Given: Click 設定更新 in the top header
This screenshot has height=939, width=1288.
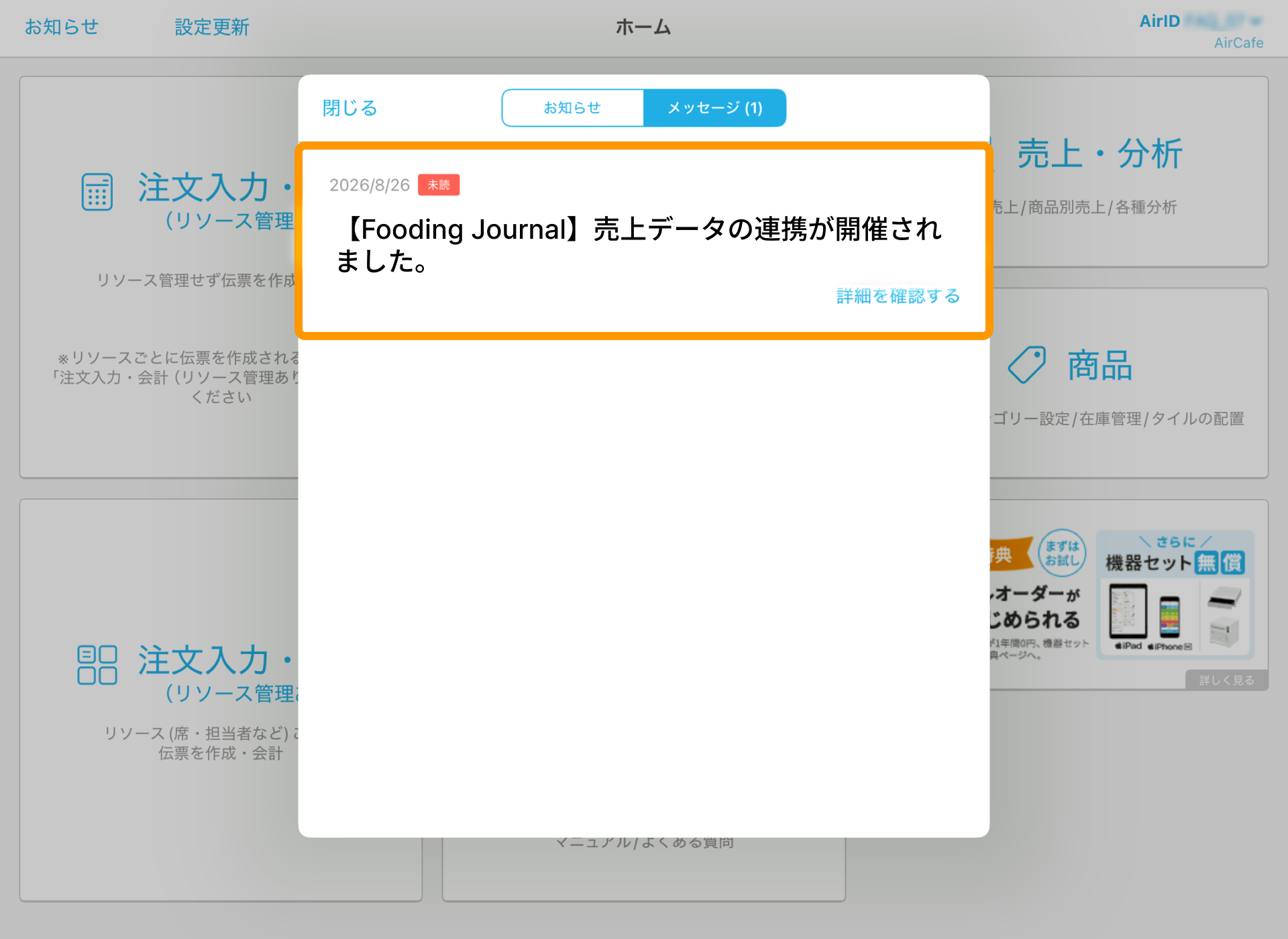Looking at the screenshot, I should (x=212, y=27).
